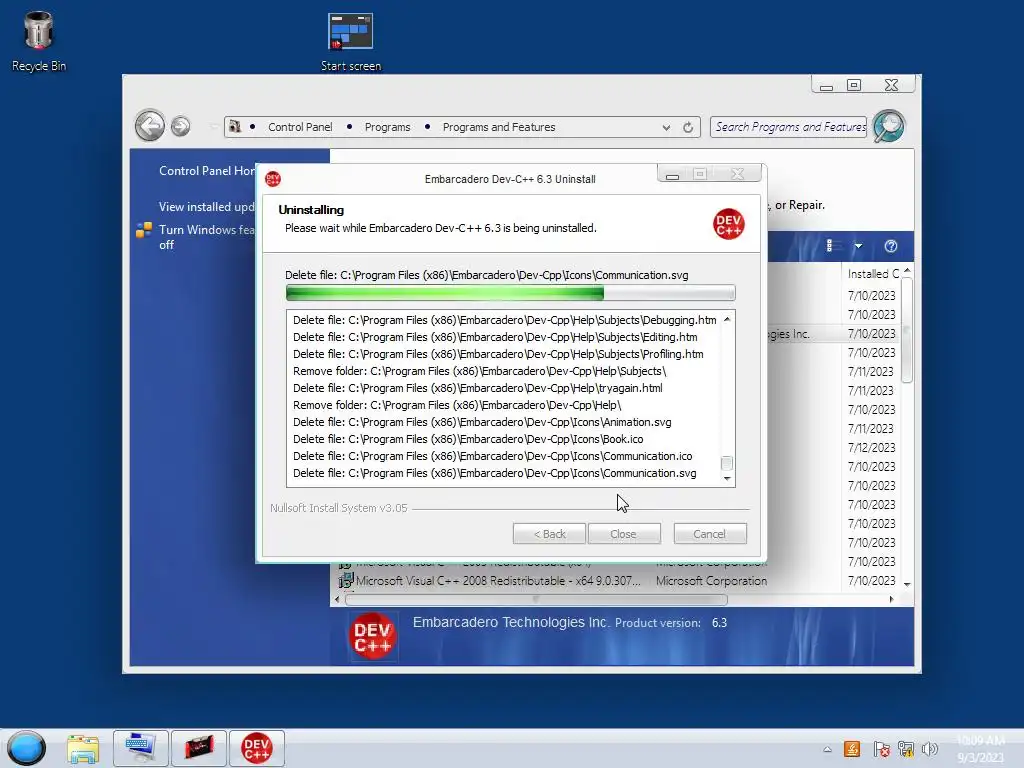The height and width of the screenshot is (768, 1024).
Task: Click the Back arrow in Programs and Features
Action: [150, 125]
